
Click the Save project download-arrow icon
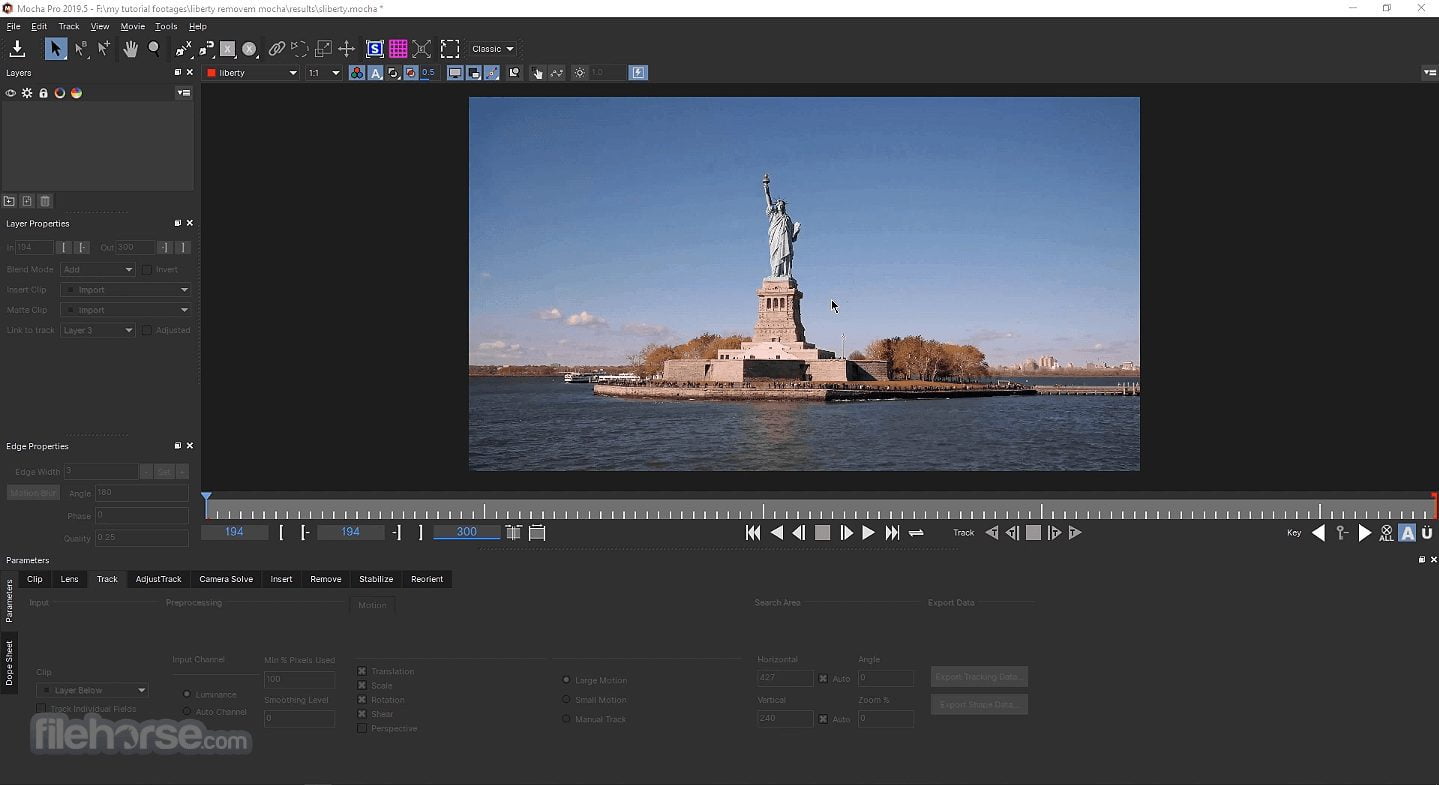18,49
